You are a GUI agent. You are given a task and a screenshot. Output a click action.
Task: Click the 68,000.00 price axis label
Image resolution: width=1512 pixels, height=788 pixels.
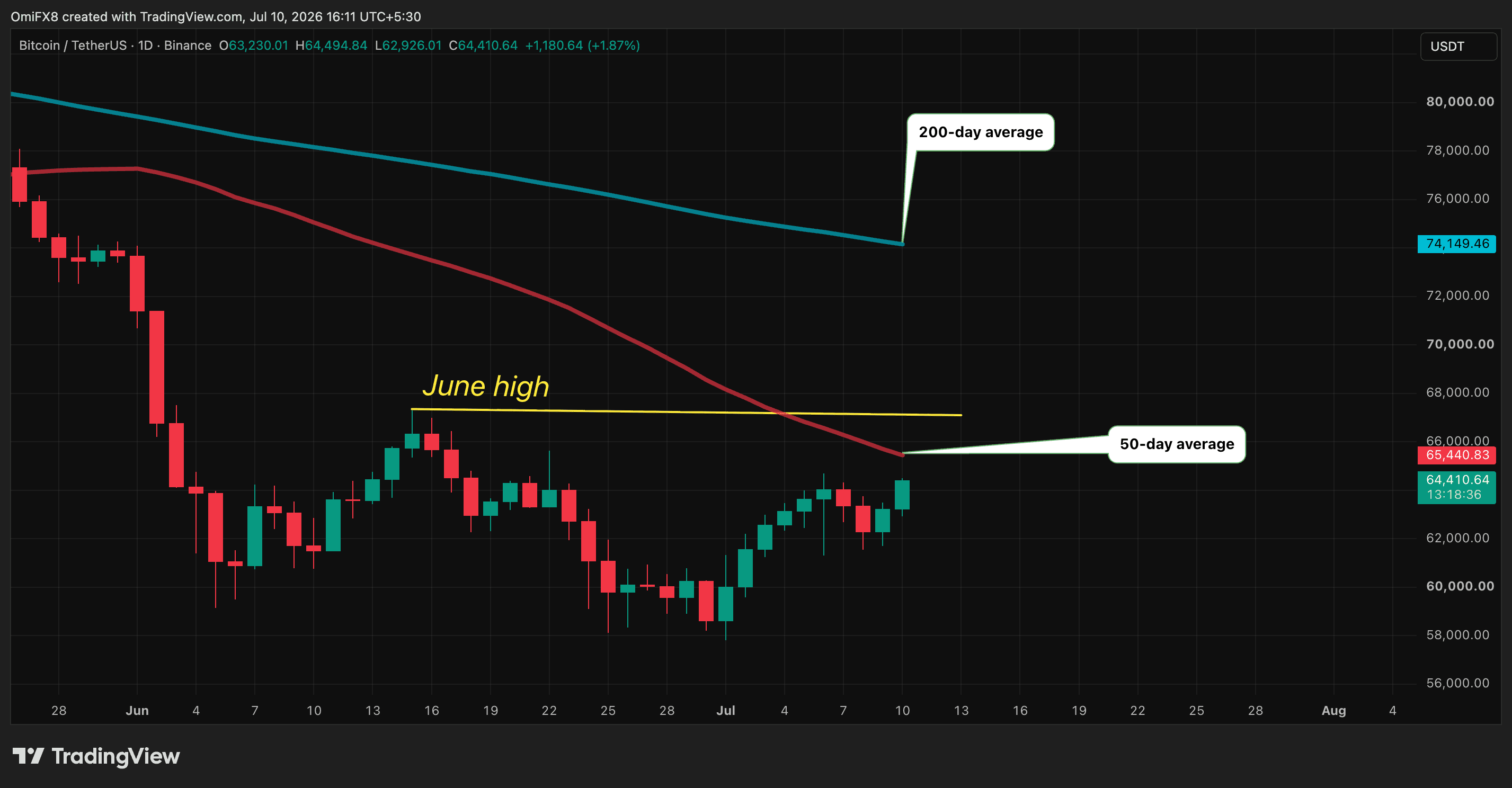tap(1457, 392)
